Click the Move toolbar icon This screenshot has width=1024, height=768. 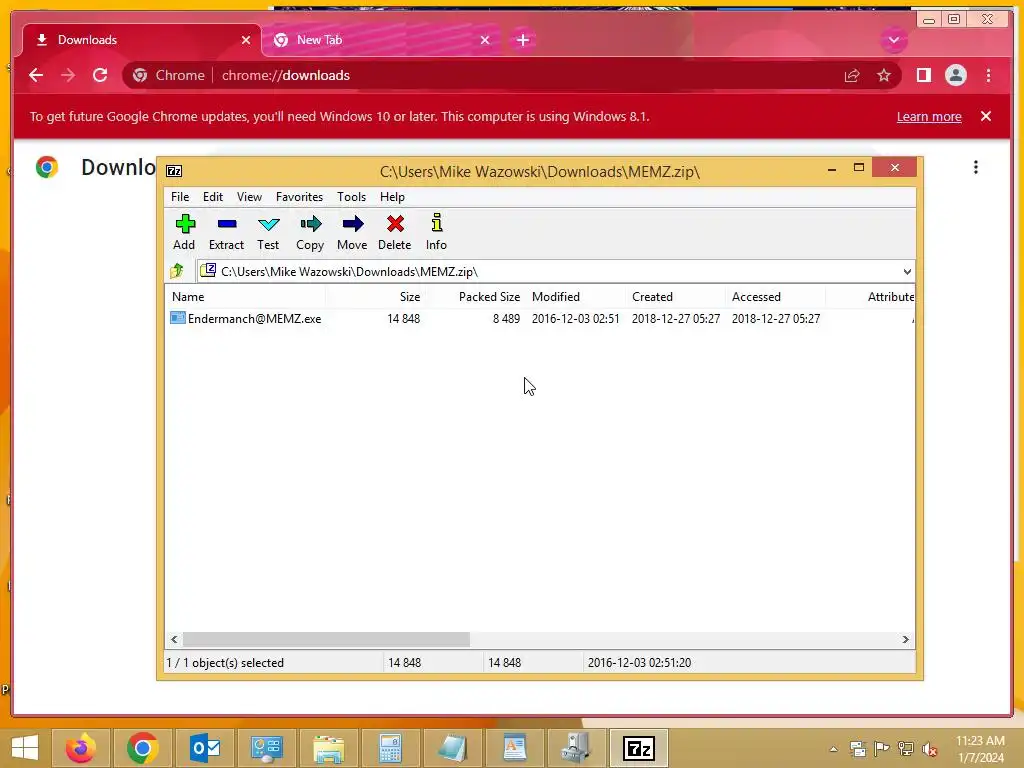pos(352,232)
